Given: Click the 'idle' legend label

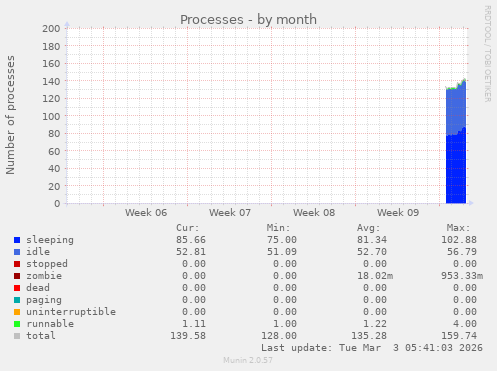Looking at the screenshot, I should (x=38, y=252).
